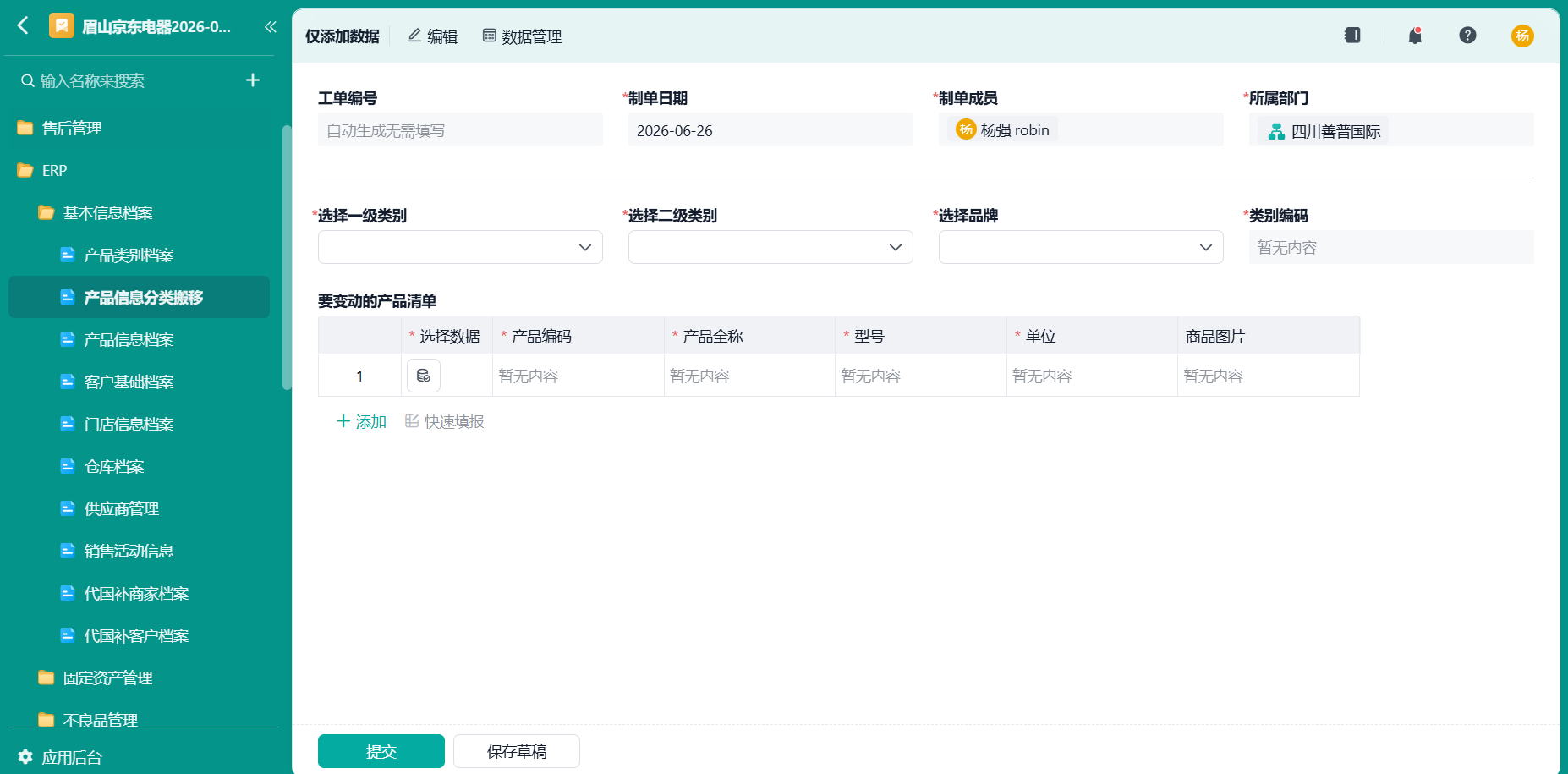Open the user avatar 杨 at top right
This screenshot has width=1568, height=774.
pyautogui.click(x=1522, y=36)
